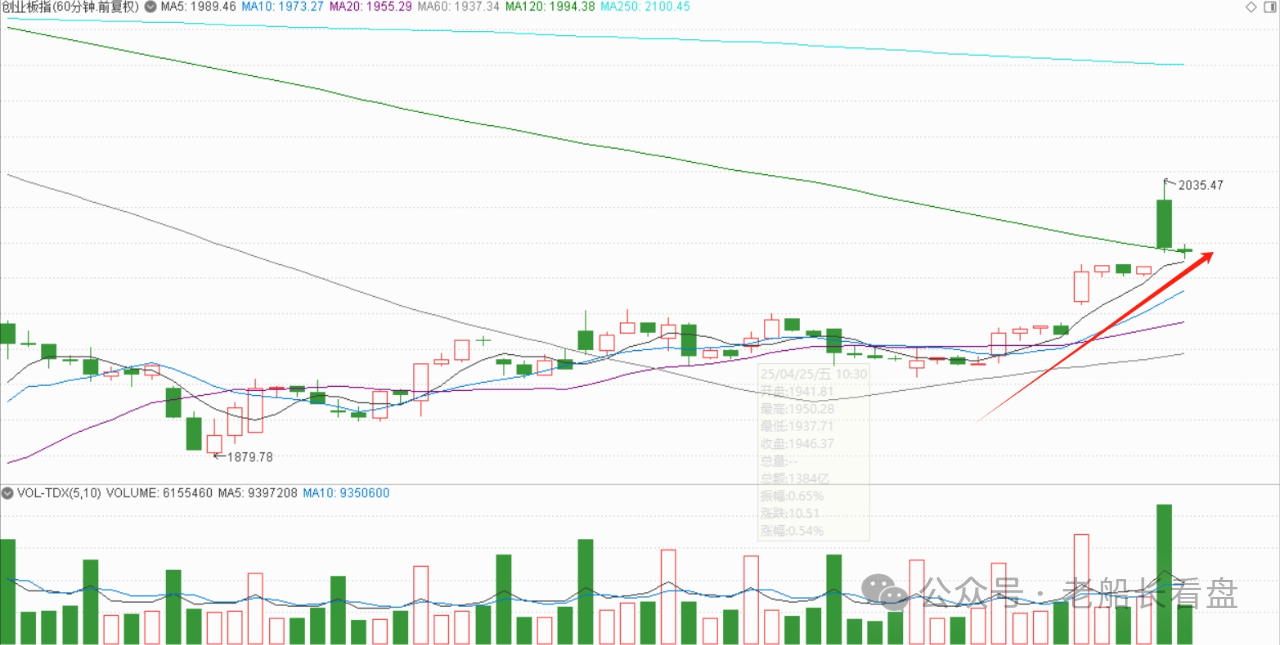
Task: Click the diamond icon at top right
Action: click(1251, 7)
